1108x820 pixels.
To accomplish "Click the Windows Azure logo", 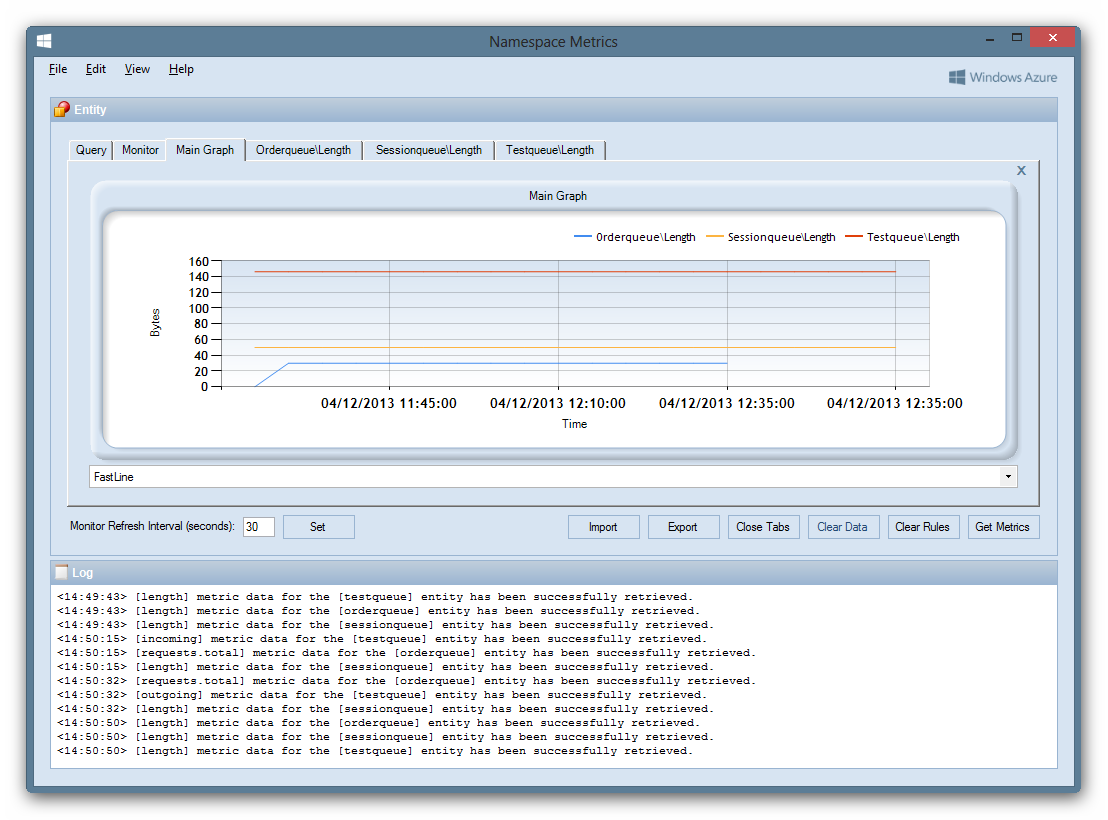I will (x=1003, y=77).
